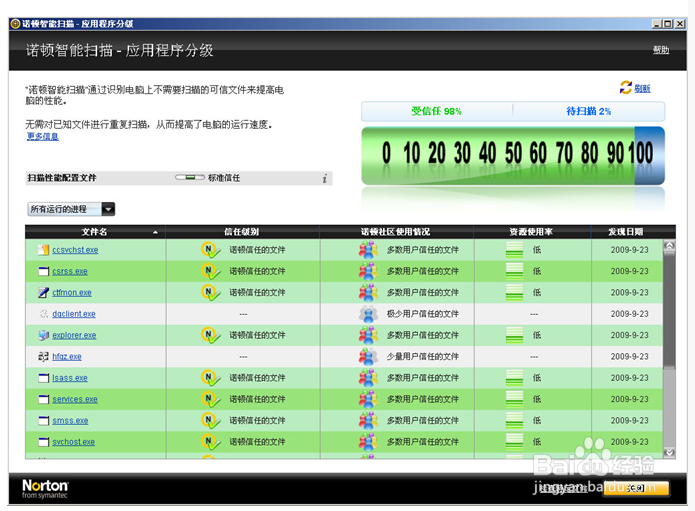Screen dimensions: 695x511
Task: Click the svchost.exe window icon
Action: click(x=43, y=442)
